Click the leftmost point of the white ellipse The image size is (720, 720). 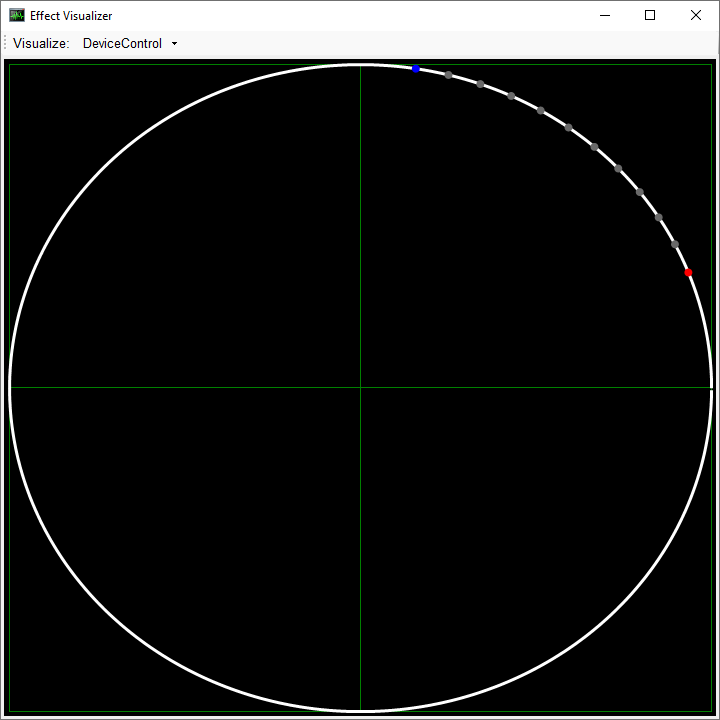tap(10, 387)
